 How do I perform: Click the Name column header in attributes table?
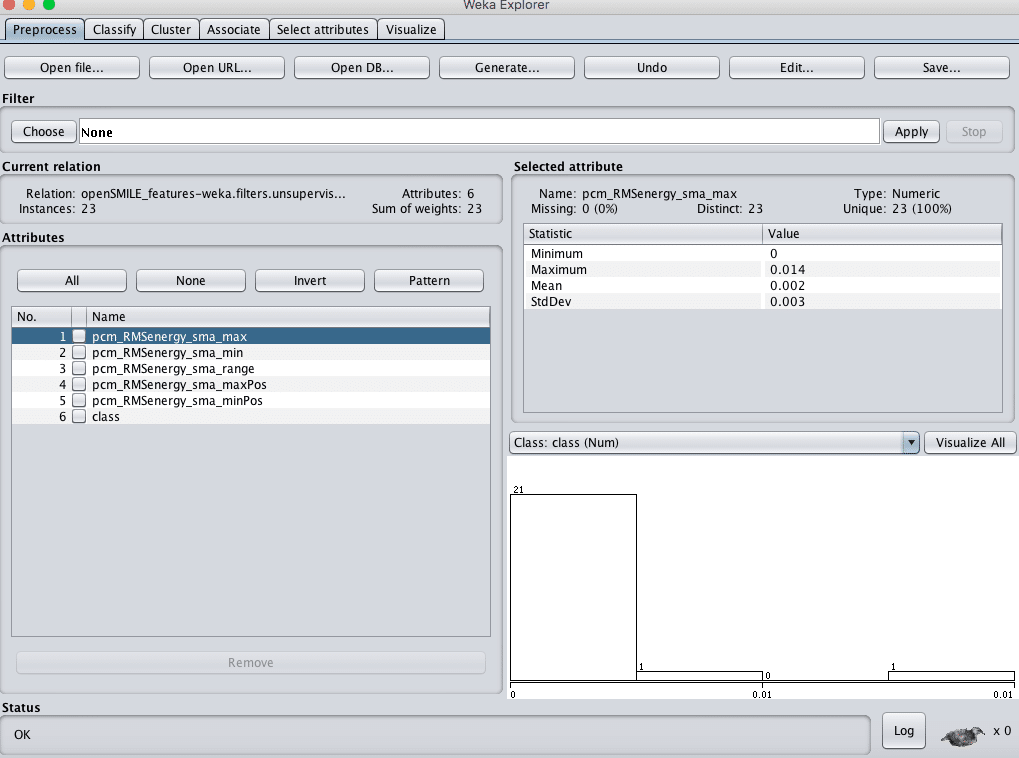288,317
